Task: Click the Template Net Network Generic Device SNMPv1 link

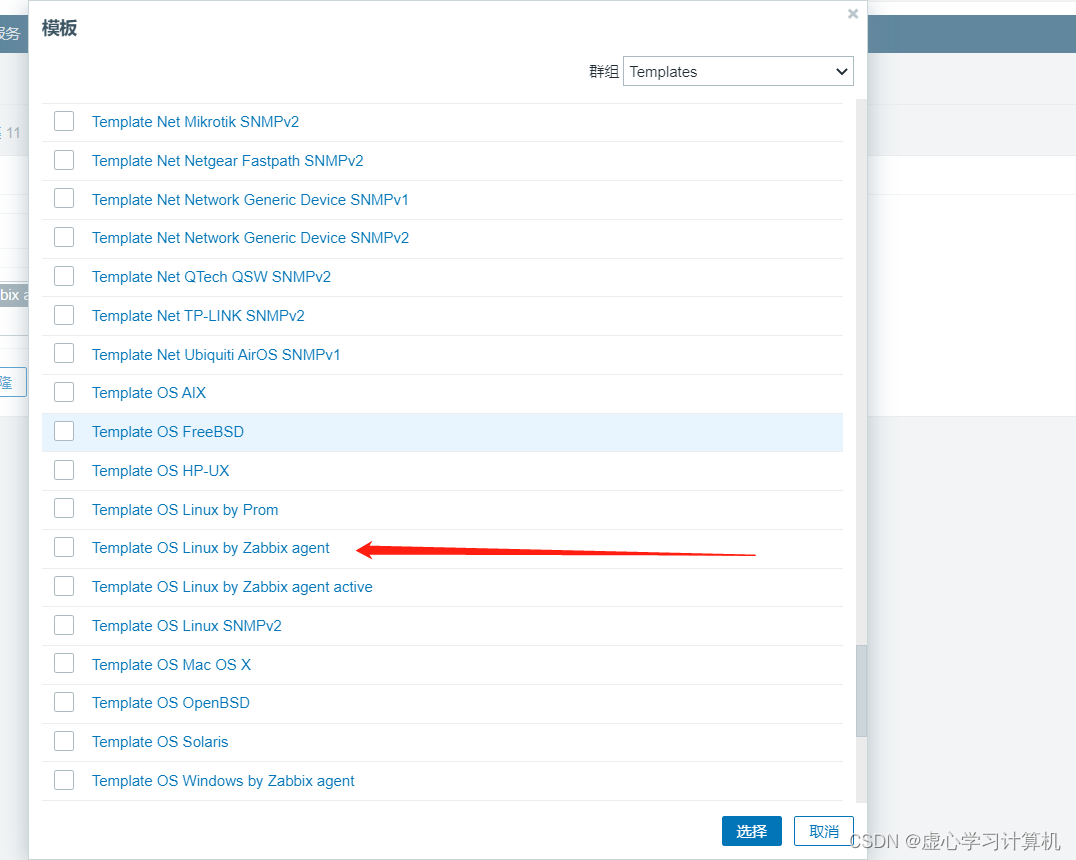Action: pos(250,200)
